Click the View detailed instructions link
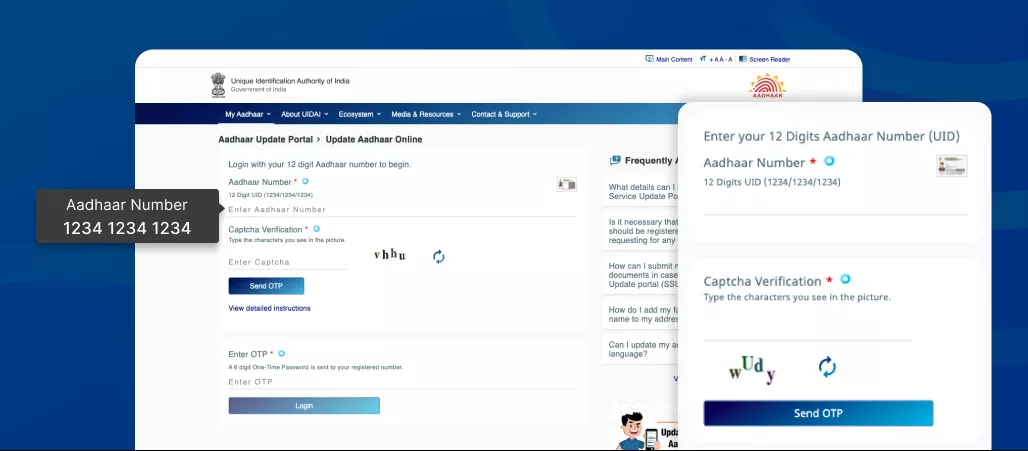Image resolution: width=1028 pixels, height=451 pixels. [269, 308]
